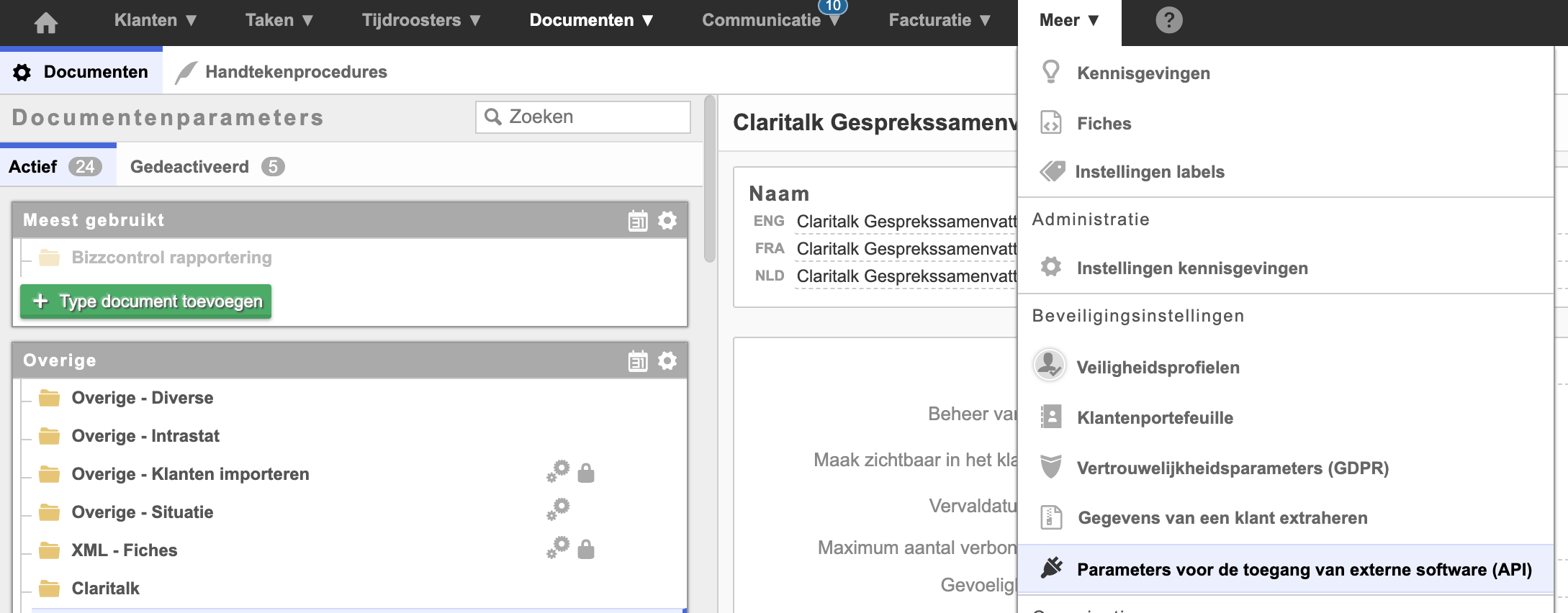The width and height of the screenshot is (1568, 613).
Task: Open Veiligheidsprofielen from the Meer menu
Action: (x=1158, y=367)
